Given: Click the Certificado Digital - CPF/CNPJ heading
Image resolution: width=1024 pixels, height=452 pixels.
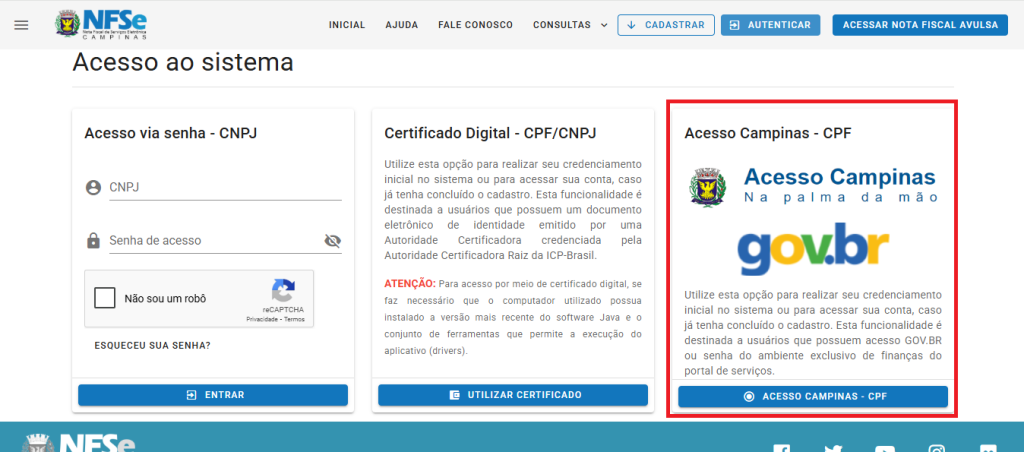Looking at the screenshot, I should click(x=490, y=133).
